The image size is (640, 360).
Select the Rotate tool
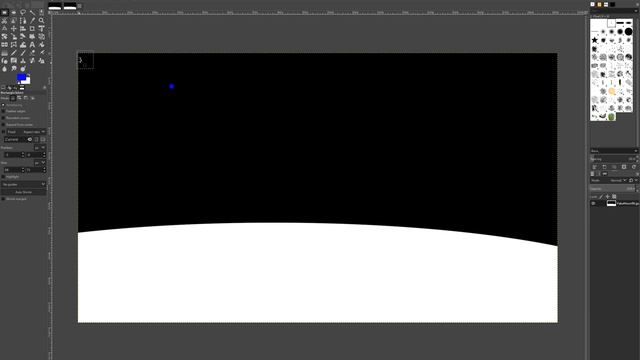coord(4,36)
